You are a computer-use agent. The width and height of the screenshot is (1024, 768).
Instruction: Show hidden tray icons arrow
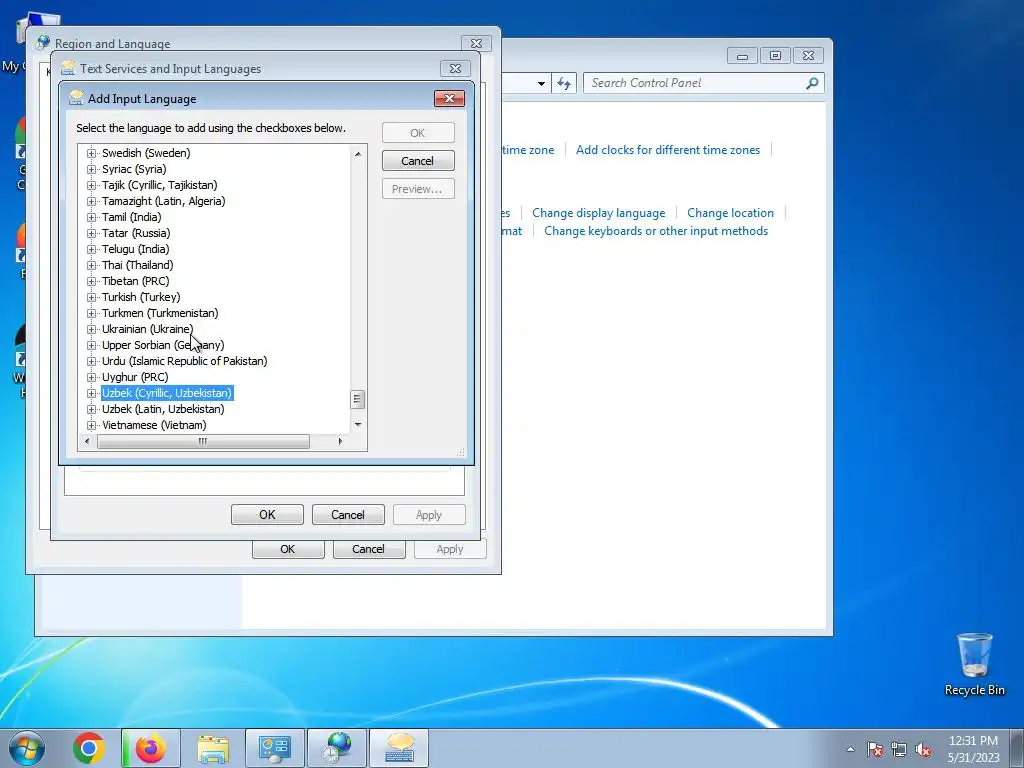pos(850,749)
